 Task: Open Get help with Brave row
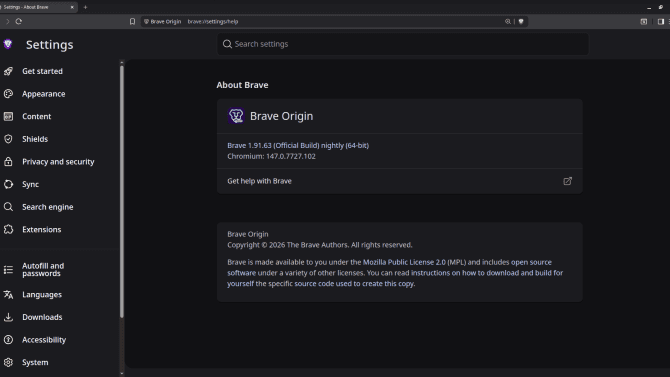coord(400,181)
